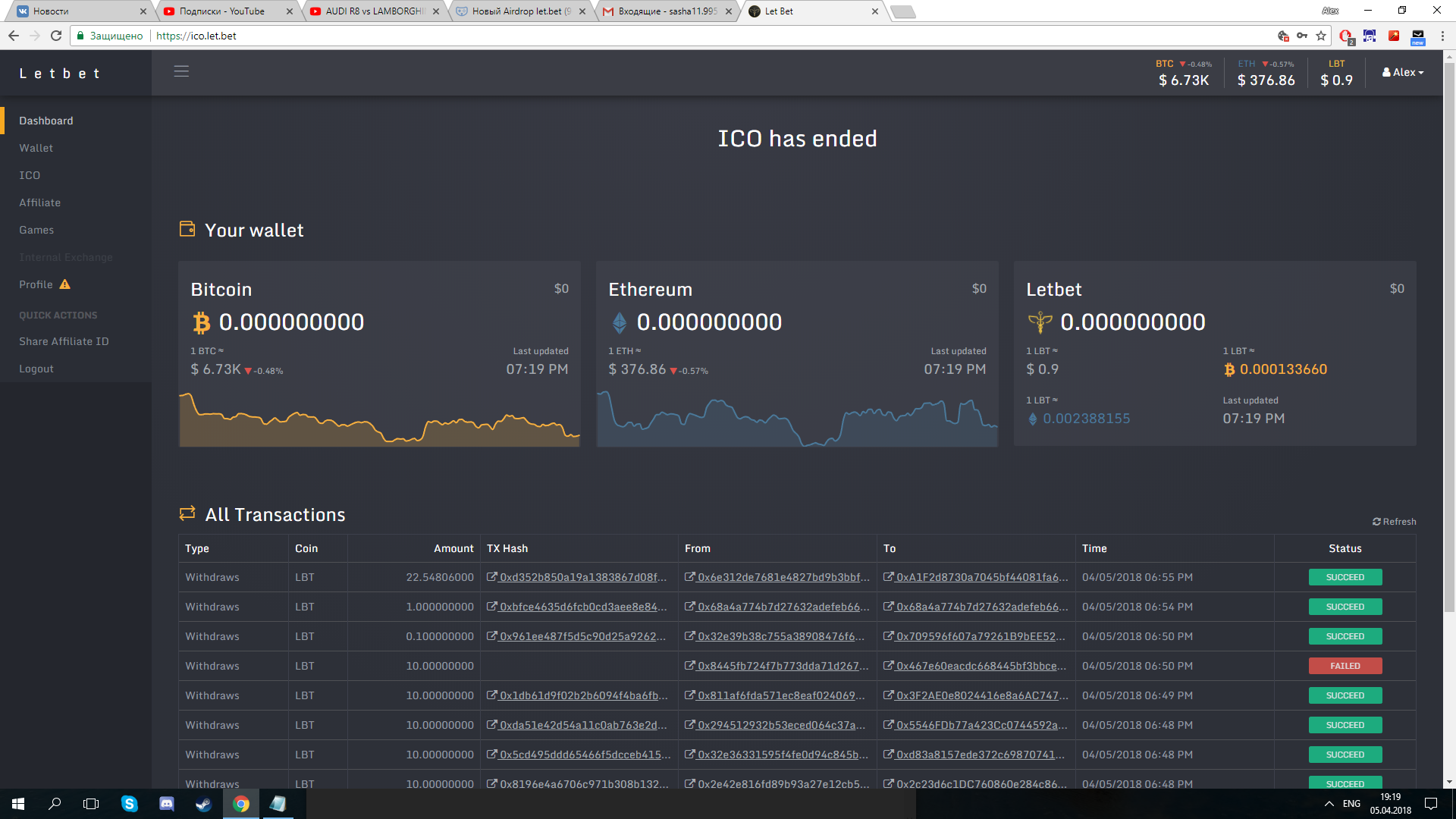Click the Bitcoin logo in wallet card
The height and width of the screenshot is (819, 1456).
click(x=201, y=323)
